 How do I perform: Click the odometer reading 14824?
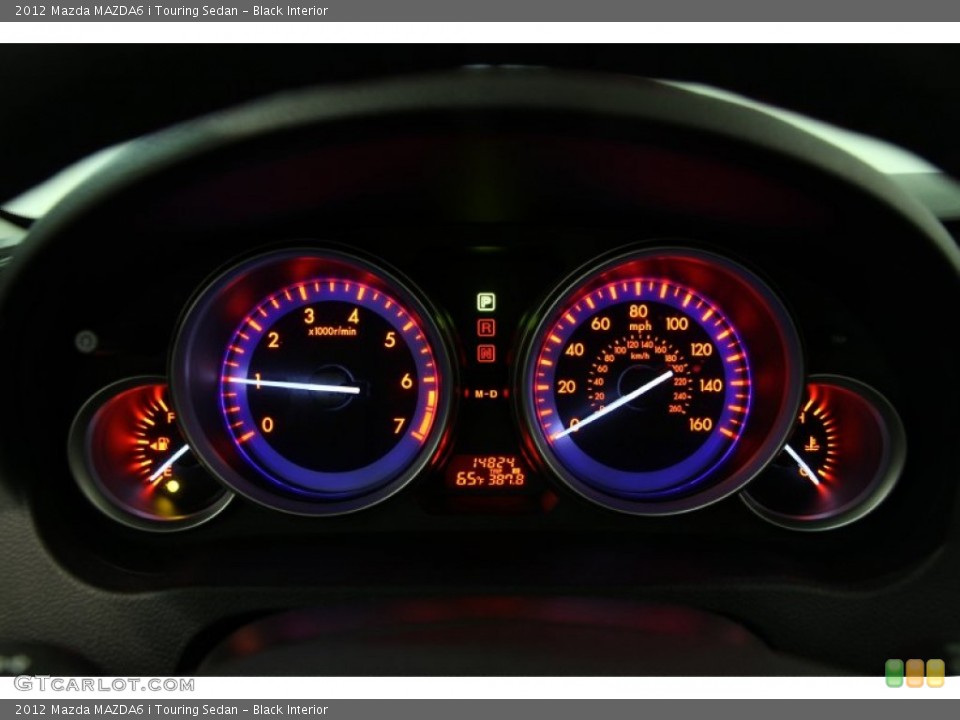[493, 463]
